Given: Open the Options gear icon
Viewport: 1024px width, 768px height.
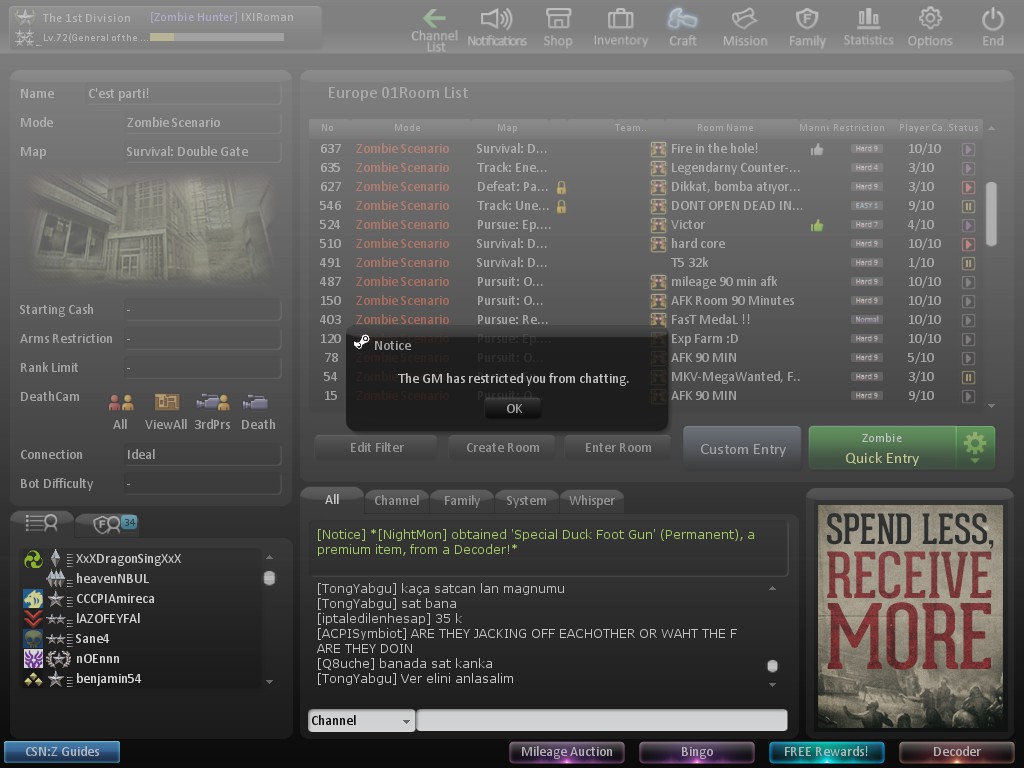Looking at the screenshot, I should click(x=930, y=27).
